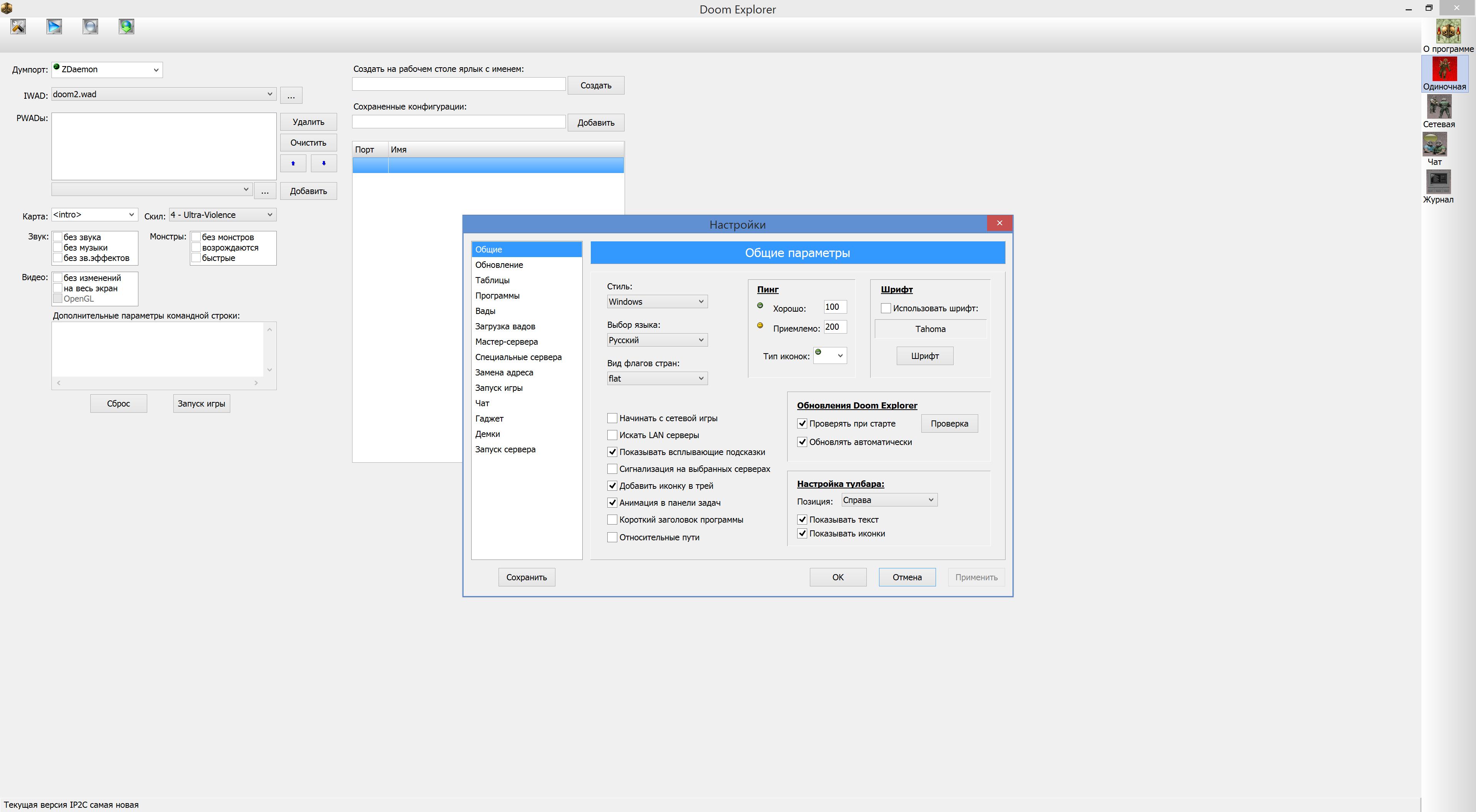Click the blue play arrow toolbar icon
This screenshot has height=812, width=1476.
[55, 27]
